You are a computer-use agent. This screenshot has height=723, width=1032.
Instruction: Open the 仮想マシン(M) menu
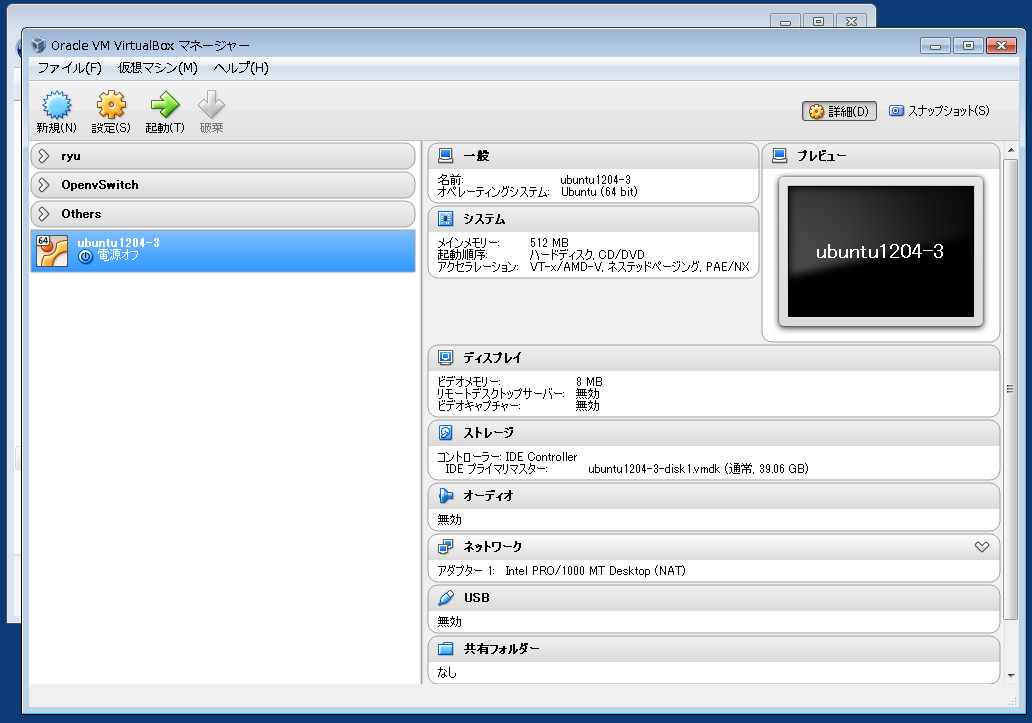point(157,68)
